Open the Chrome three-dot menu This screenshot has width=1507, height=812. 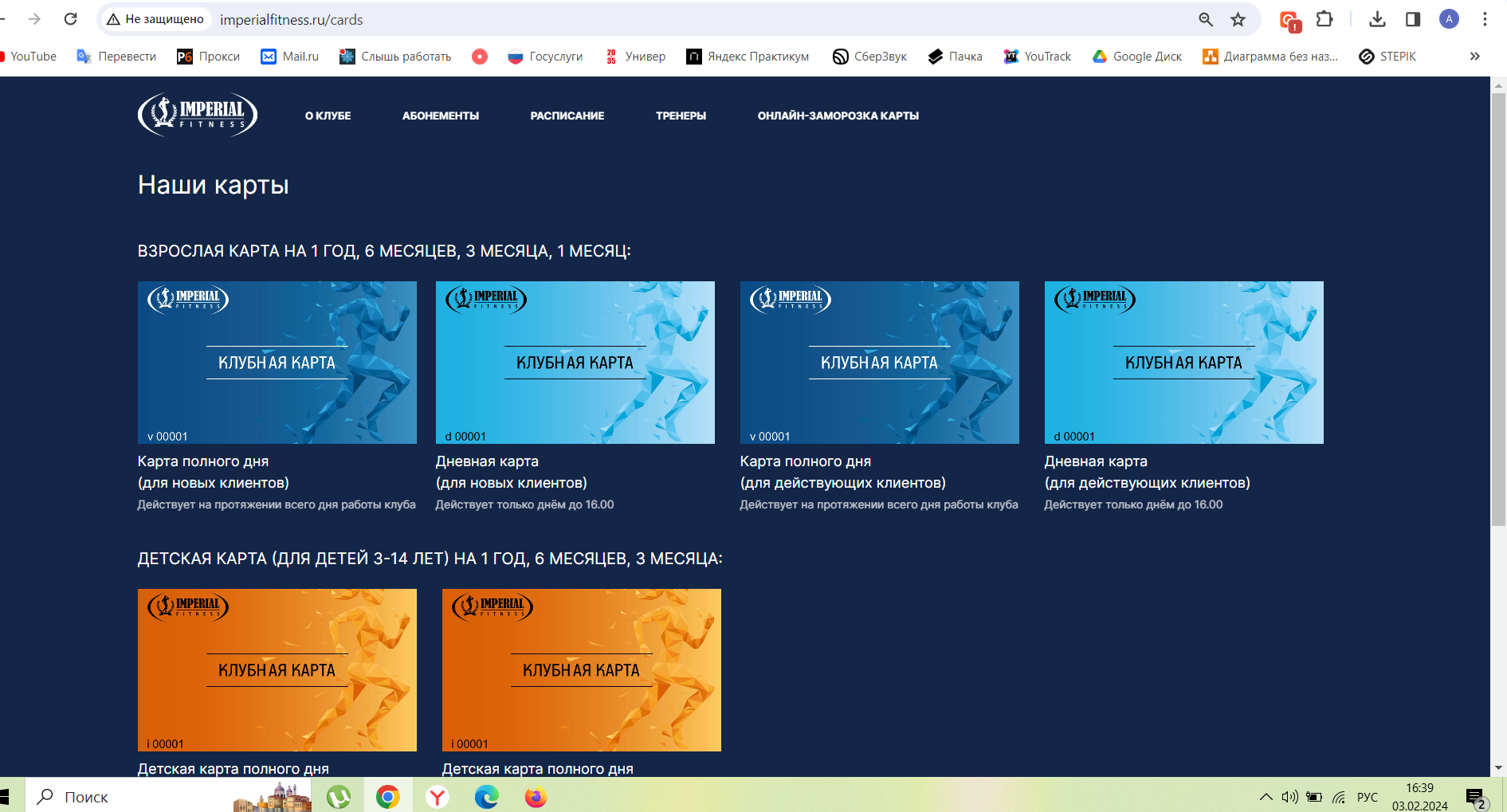(x=1485, y=19)
